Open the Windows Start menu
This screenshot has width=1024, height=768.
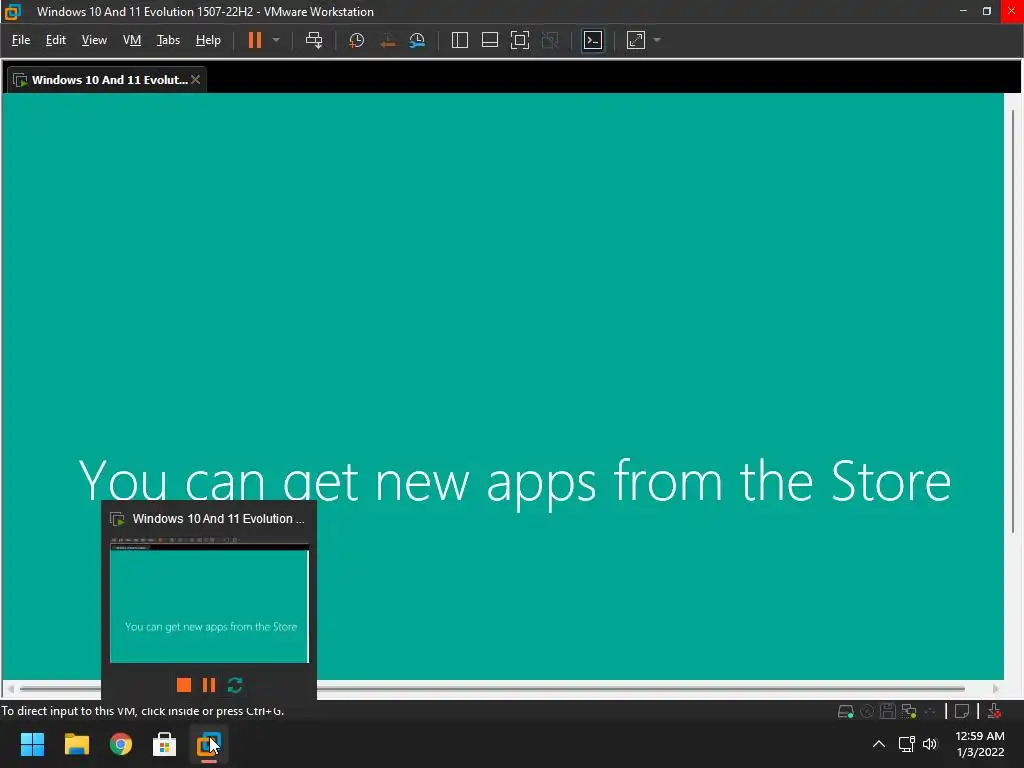(x=32, y=744)
